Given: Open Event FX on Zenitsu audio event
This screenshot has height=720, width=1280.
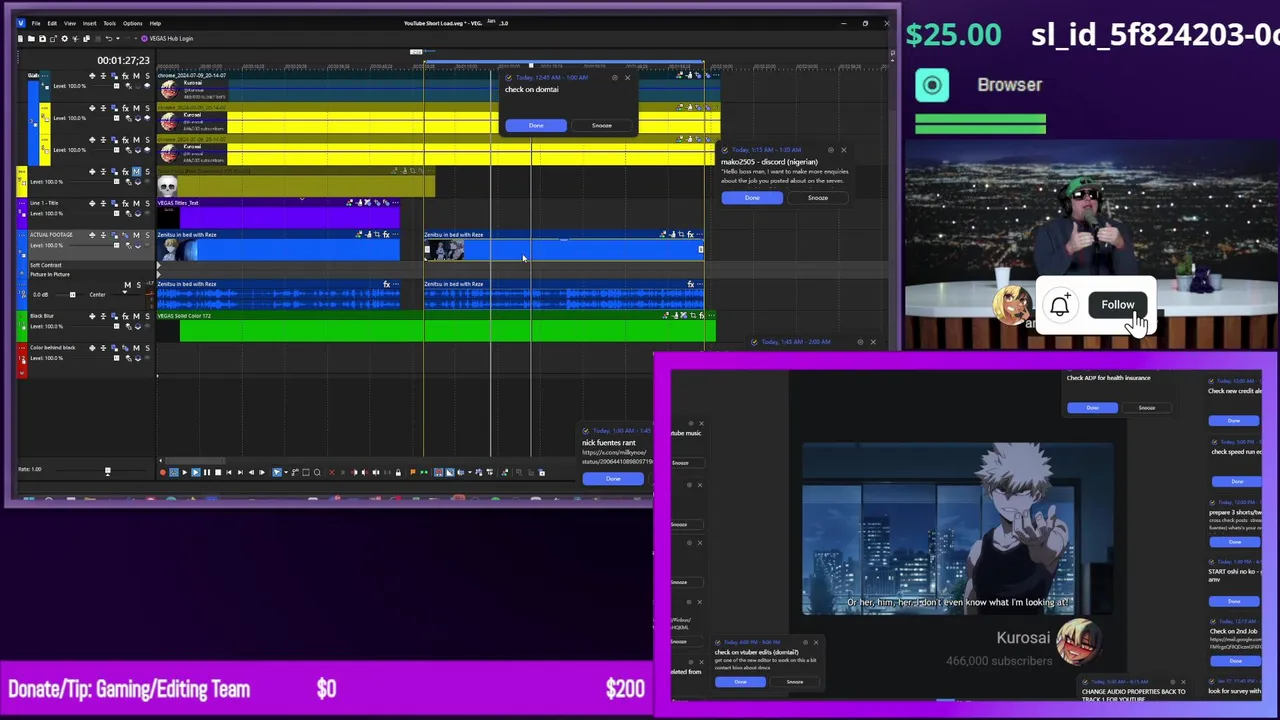Looking at the screenshot, I should (x=386, y=284).
